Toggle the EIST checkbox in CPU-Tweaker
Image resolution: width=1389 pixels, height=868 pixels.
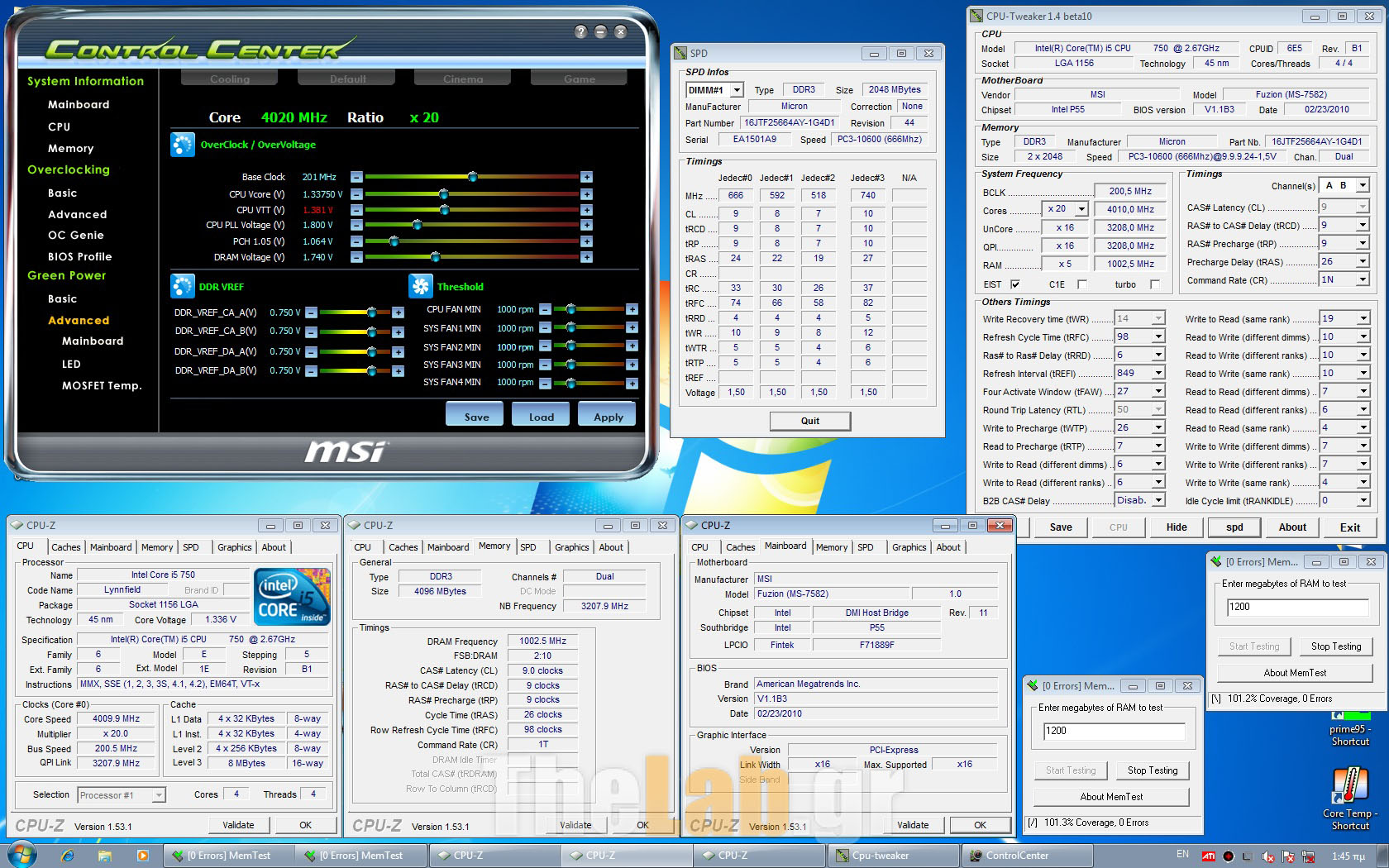pos(1015,284)
